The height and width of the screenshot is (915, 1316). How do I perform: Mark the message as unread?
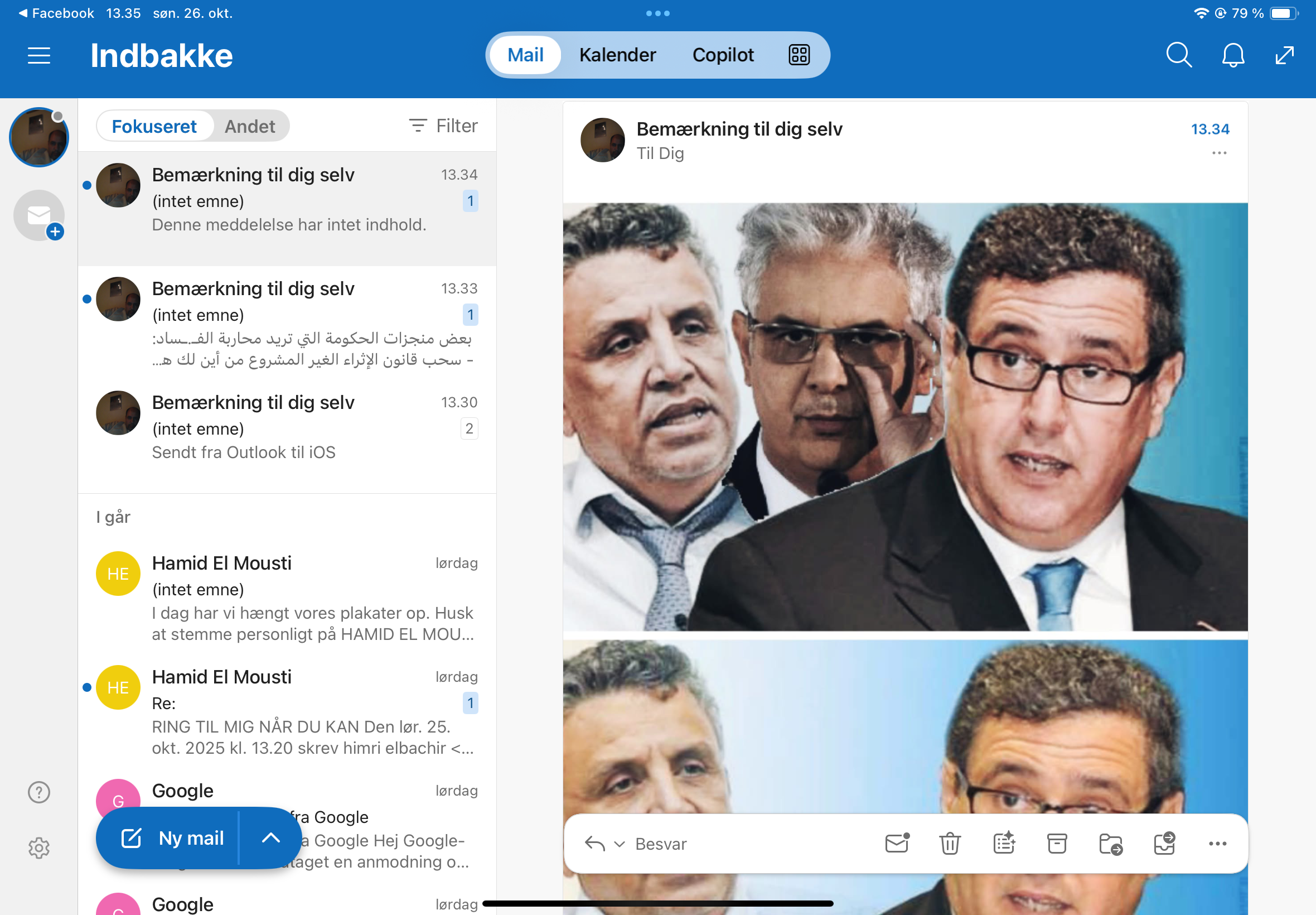tap(897, 844)
